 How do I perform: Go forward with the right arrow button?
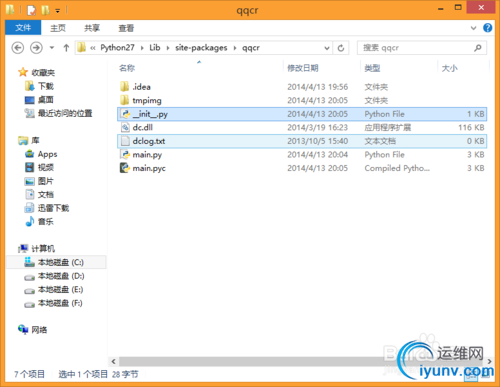(x=36, y=48)
